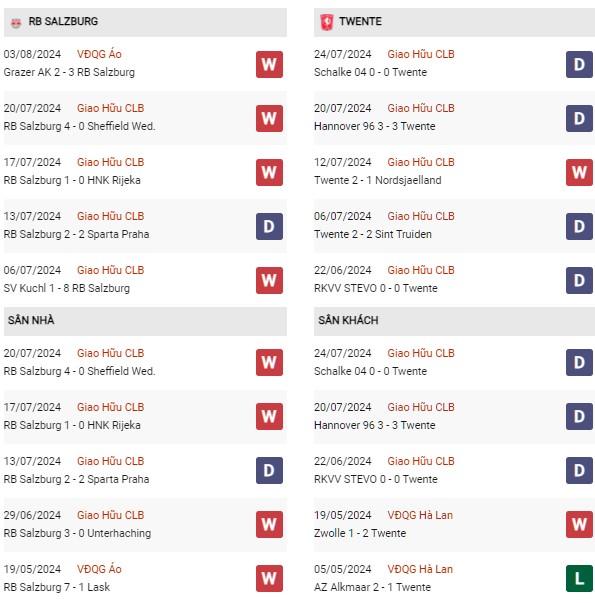The image size is (595, 603).
Task: Click the Twente club crest icon
Action: pyautogui.click(x=327, y=22)
